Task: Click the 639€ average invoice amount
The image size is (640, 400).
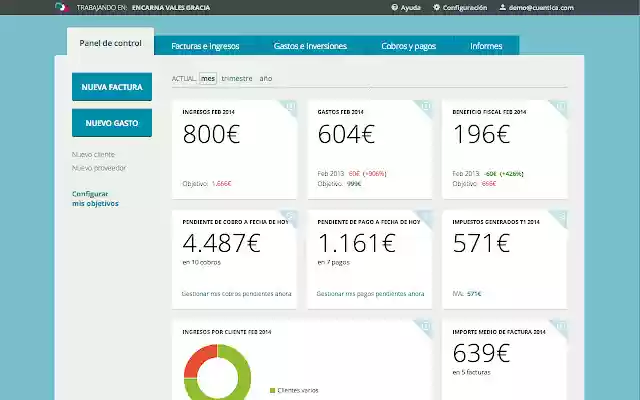Action: pos(482,353)
